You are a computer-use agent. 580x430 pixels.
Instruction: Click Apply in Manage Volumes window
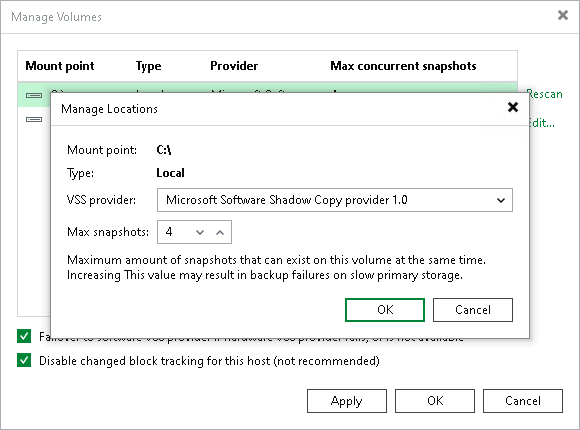(347, 401)
